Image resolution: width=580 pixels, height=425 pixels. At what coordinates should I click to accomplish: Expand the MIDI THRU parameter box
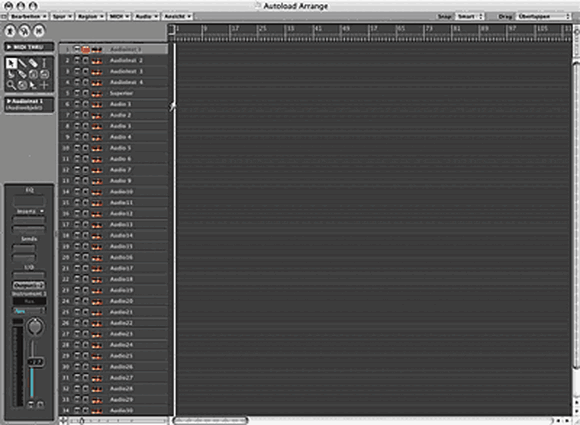[9, 47]
